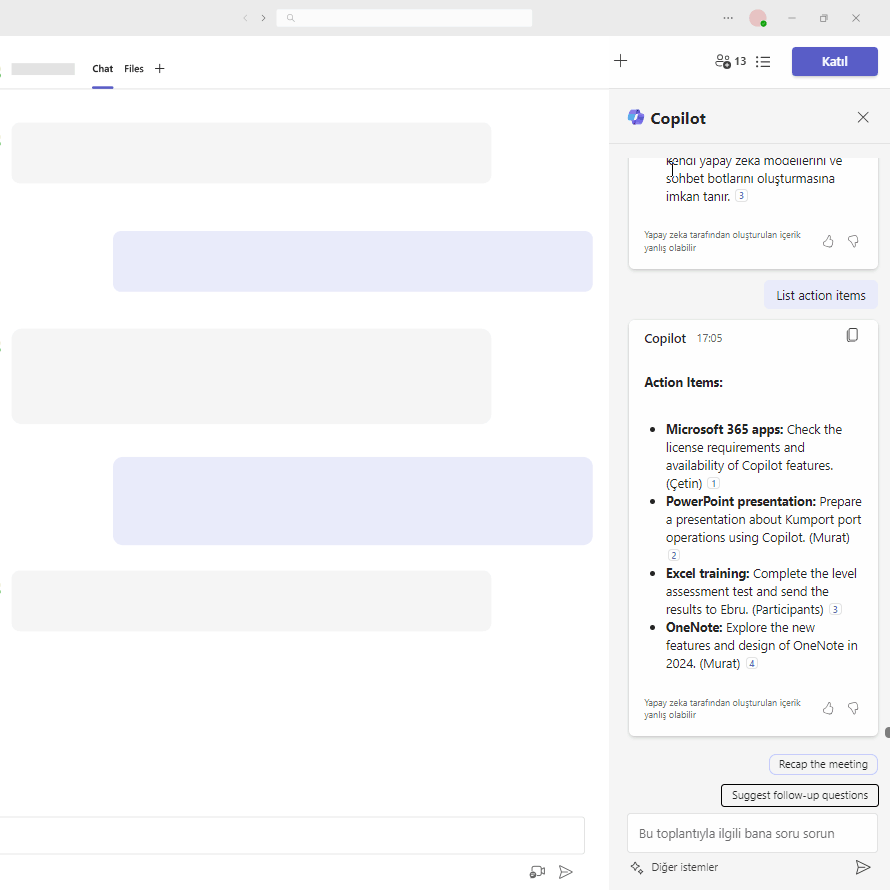Dislike the first Copilot response
Viewport: 890px width, 890px height.
853,241
